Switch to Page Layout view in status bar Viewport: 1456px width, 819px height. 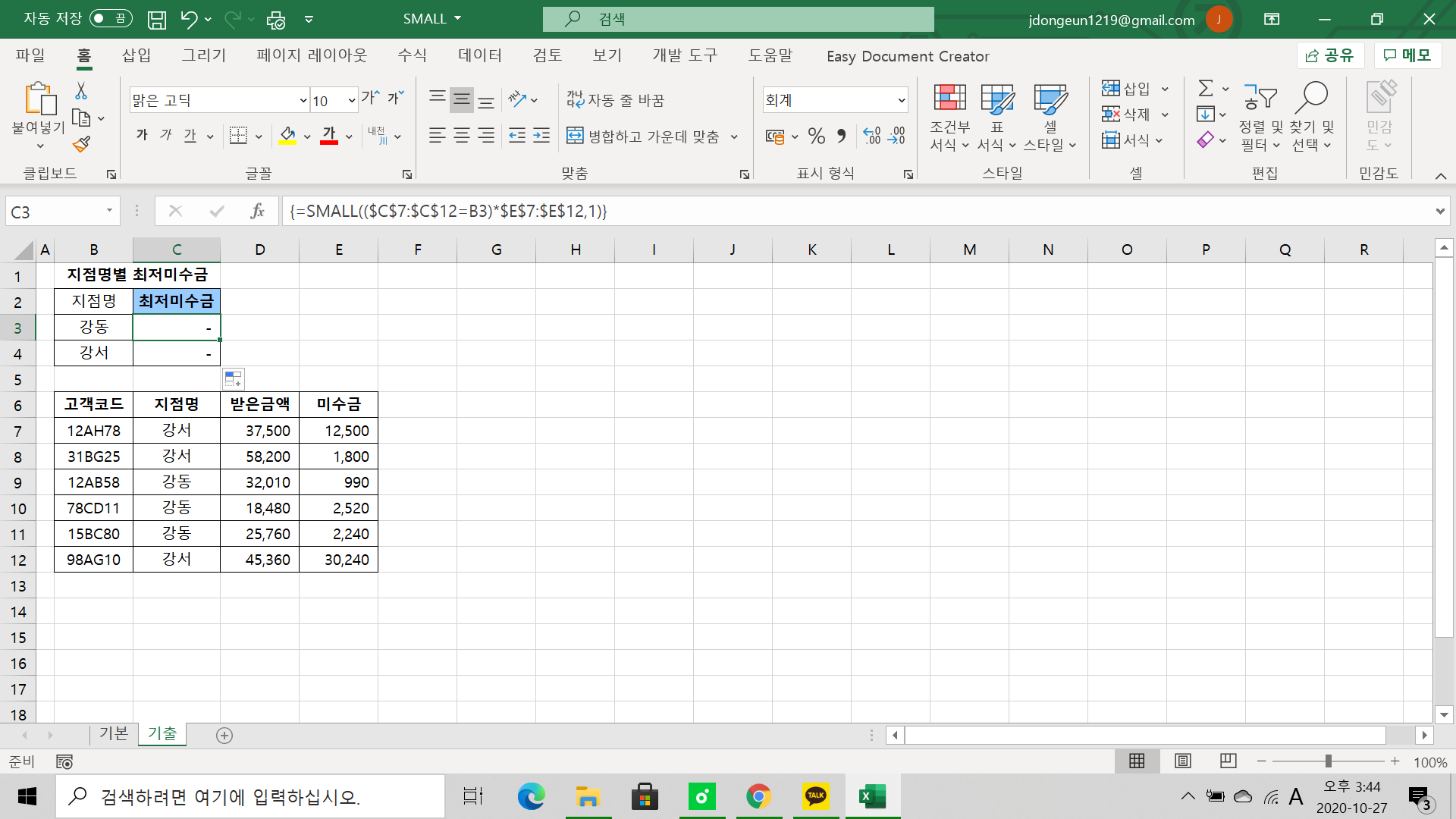(x=1182, y=761)
